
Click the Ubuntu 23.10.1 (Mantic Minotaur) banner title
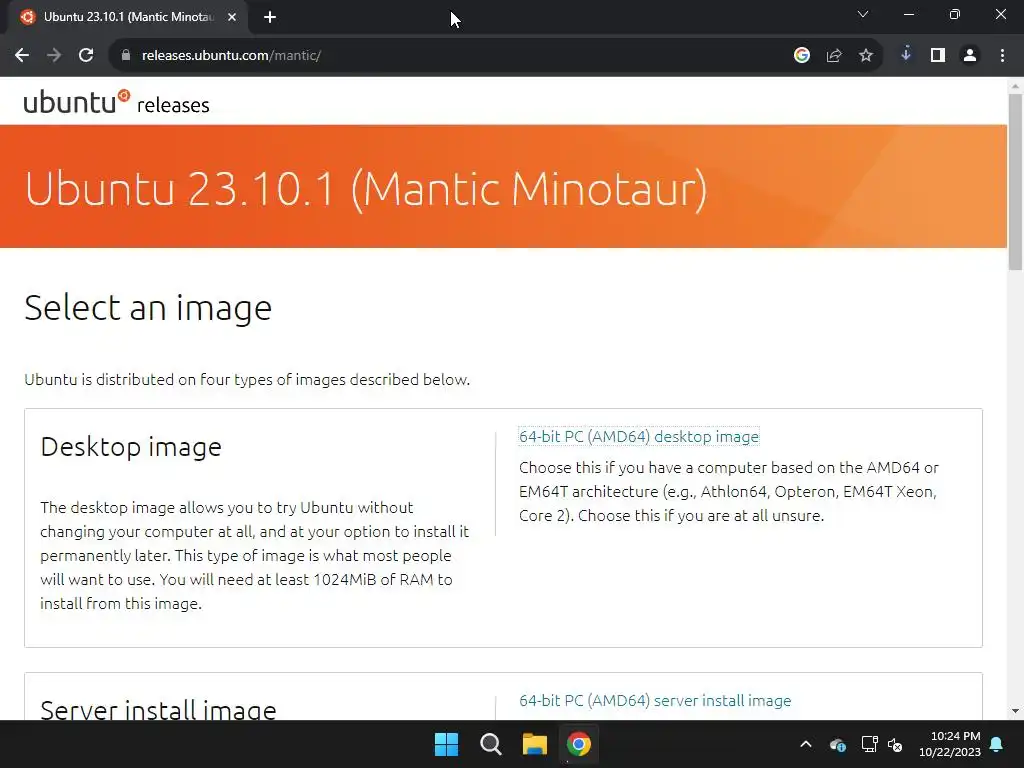tap(366, 189)
